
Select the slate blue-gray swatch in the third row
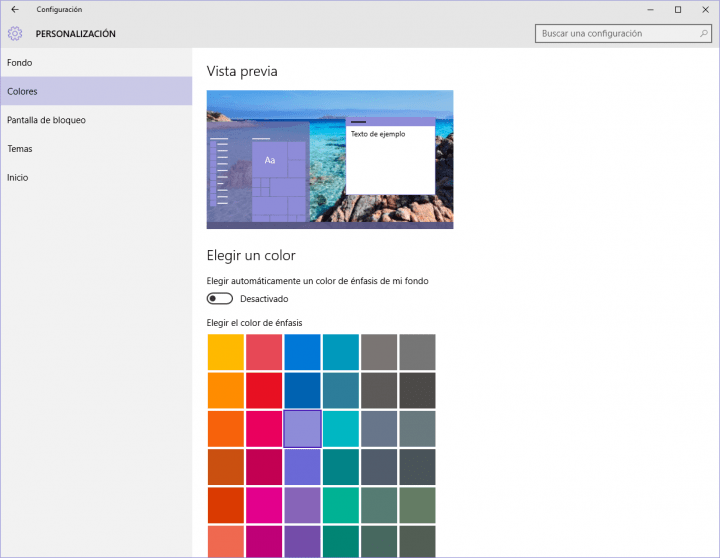pos(379,429)
